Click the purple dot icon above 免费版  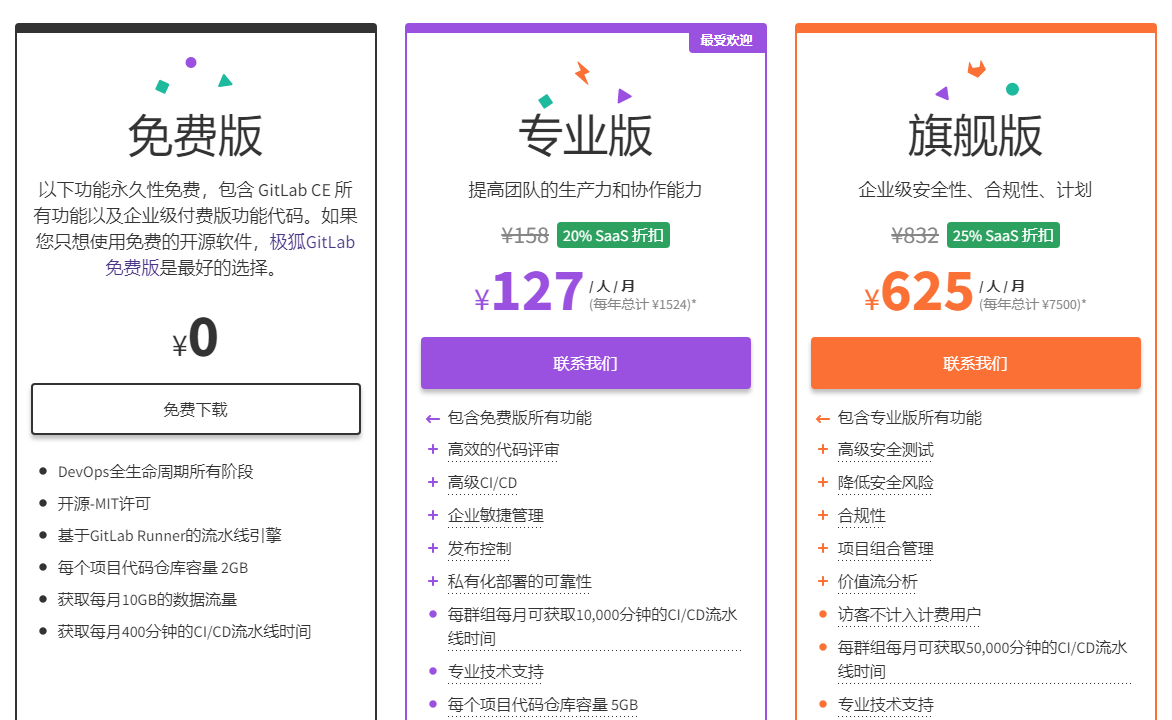pyautogui.click(x=191, y=62)
